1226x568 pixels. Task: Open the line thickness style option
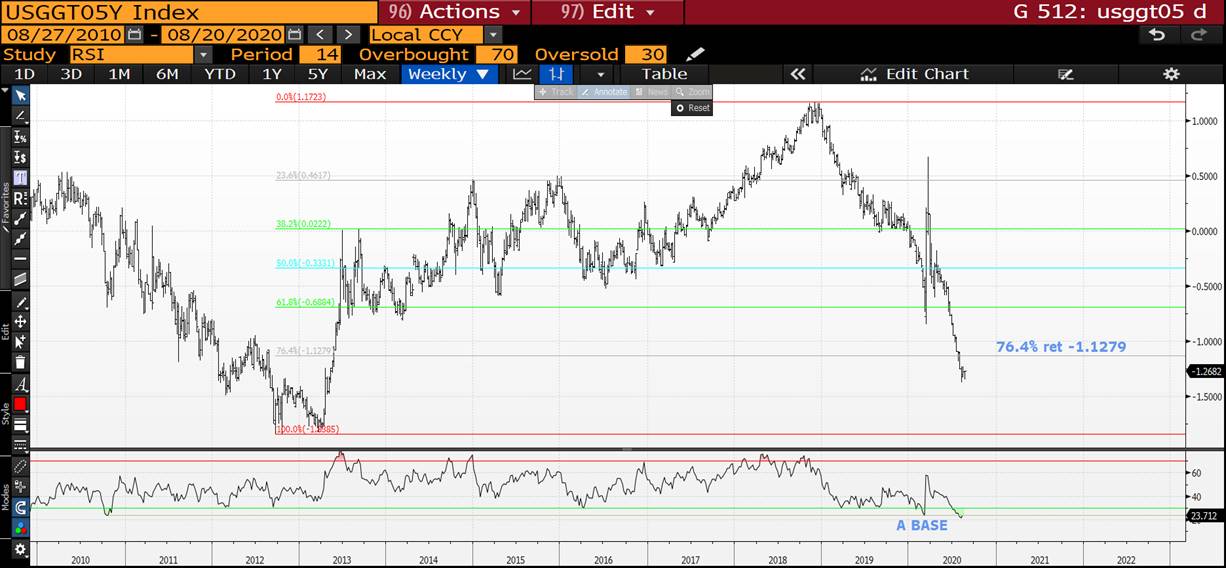coord(20,424)
